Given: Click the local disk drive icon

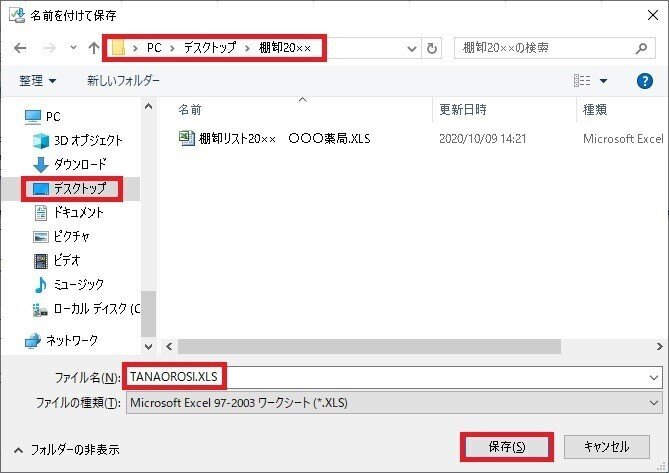Looking at the screenshot, I should click(x=40, y=309).
